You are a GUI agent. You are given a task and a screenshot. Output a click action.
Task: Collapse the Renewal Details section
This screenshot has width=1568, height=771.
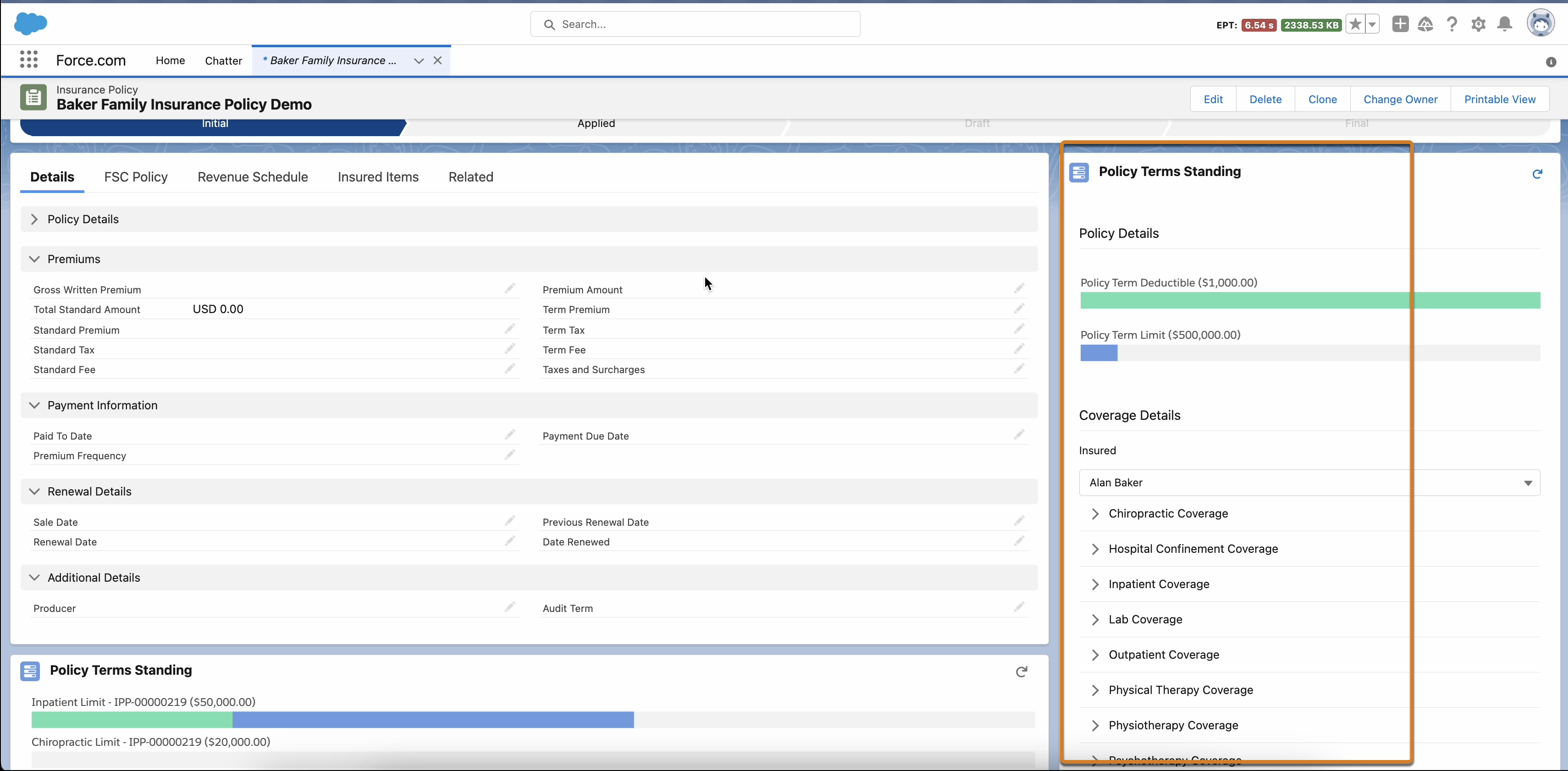coord(34,492)
